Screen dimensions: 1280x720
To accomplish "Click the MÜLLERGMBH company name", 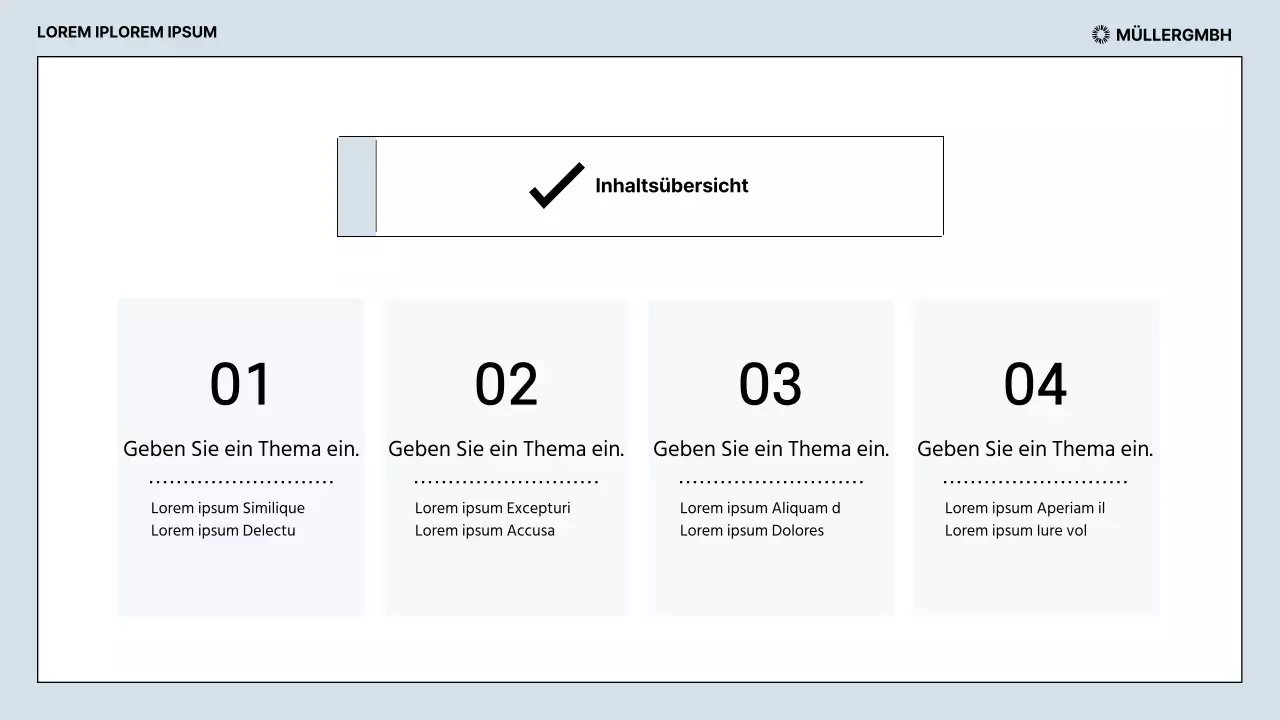I will click(x=1173, y=35).
